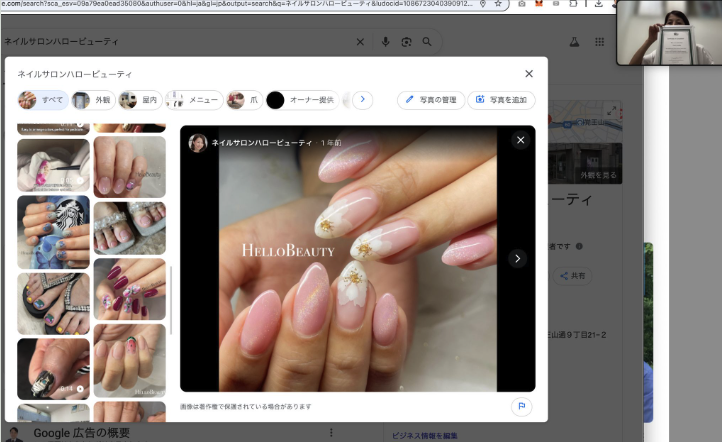Click the 写真を追加 button
The height and width of the screenshot is (442, 722).
[501, 100]
